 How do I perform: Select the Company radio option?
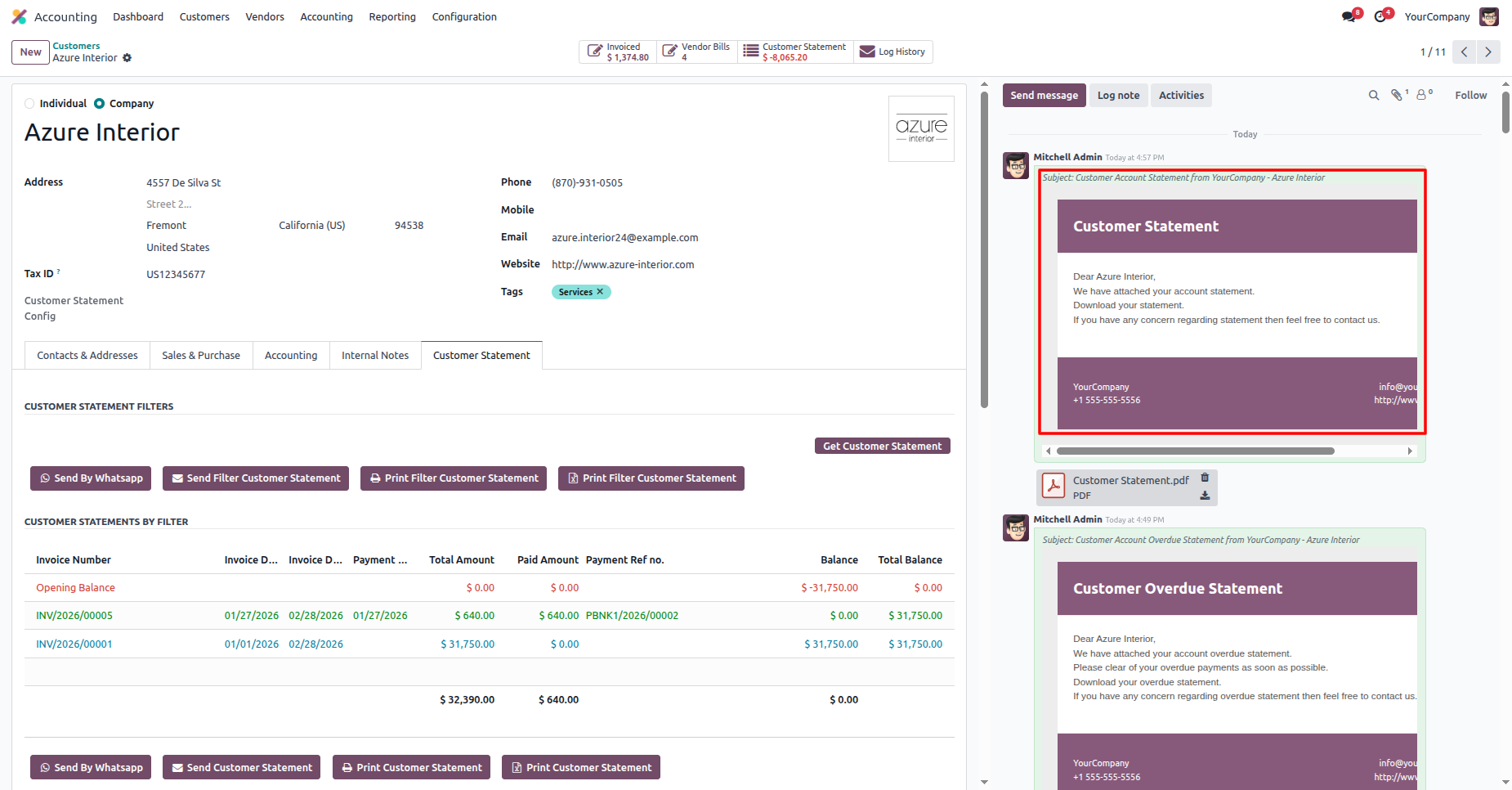tap(100, 104)
